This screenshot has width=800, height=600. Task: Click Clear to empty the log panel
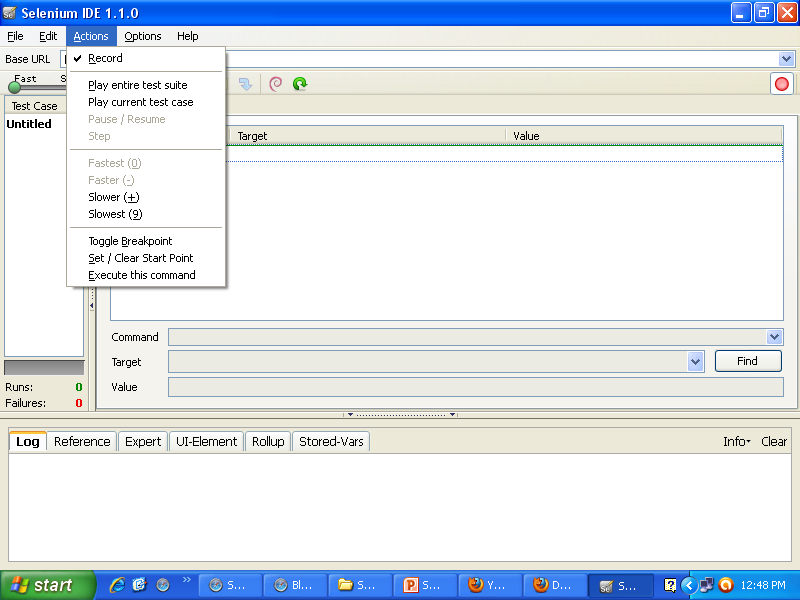pyautogui.click(x=774, y=441)
